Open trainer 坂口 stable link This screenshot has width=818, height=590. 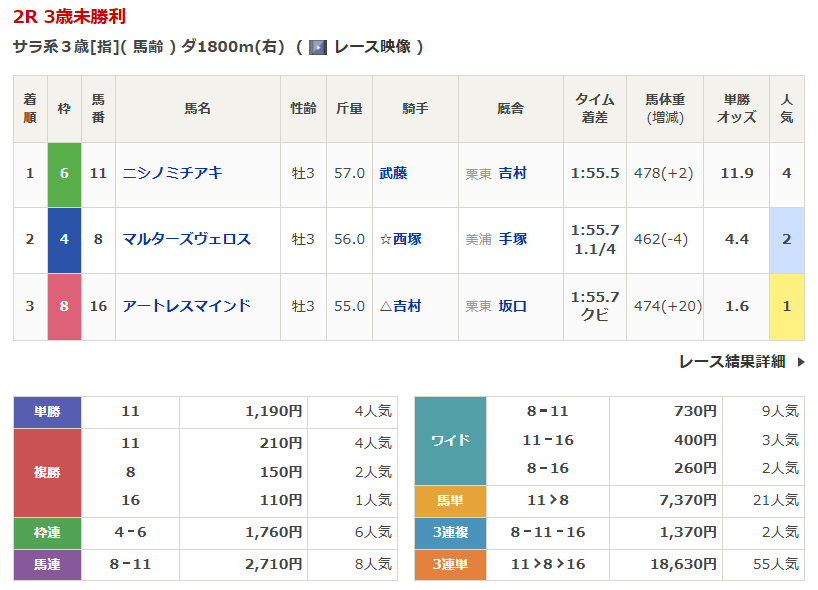[x=513, y=306]
